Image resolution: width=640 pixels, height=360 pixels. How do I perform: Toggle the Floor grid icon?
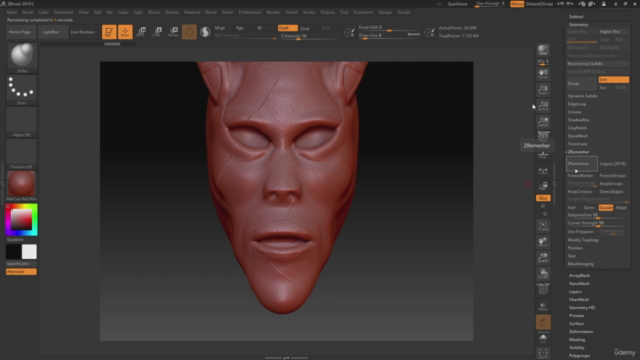pyautogui.click(x=543, y=155)
